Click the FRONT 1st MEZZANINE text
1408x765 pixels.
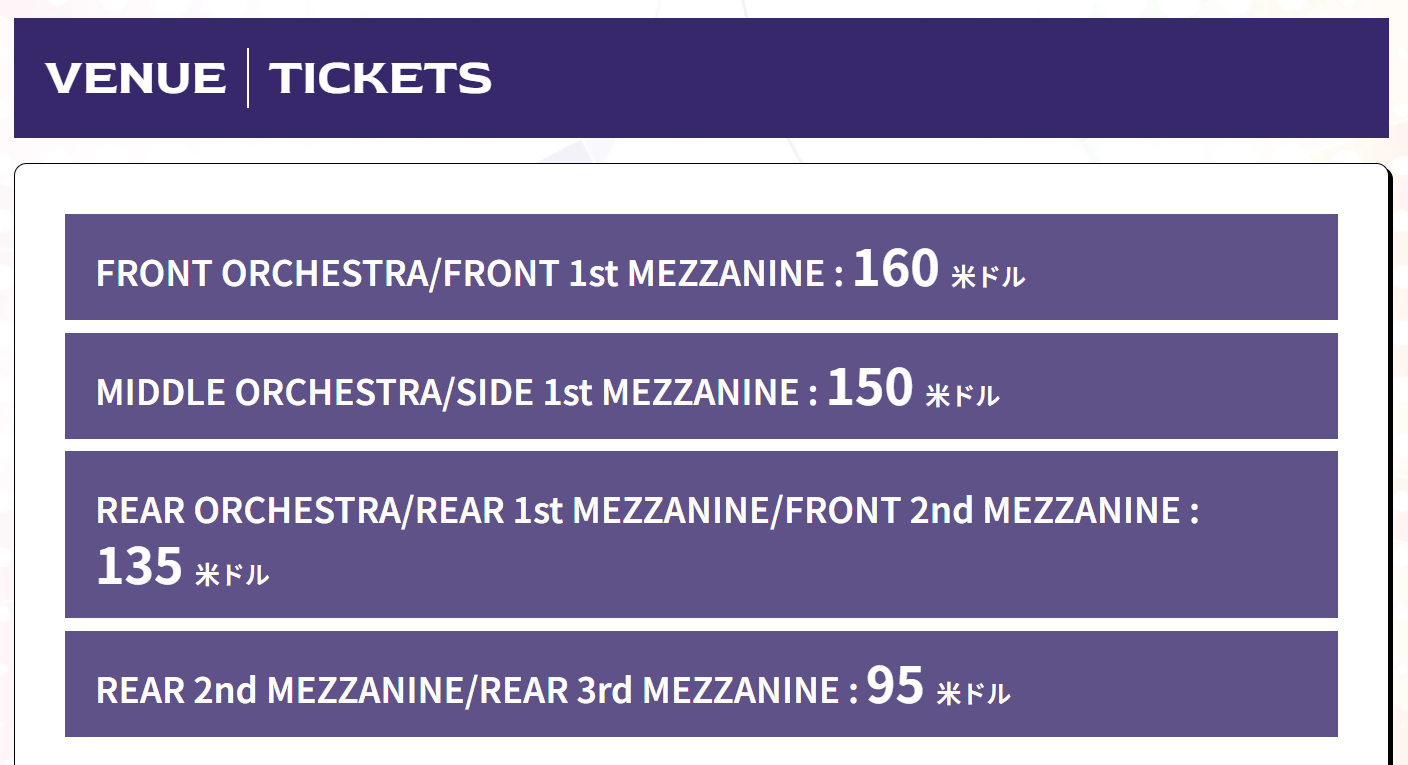[631, 274]
